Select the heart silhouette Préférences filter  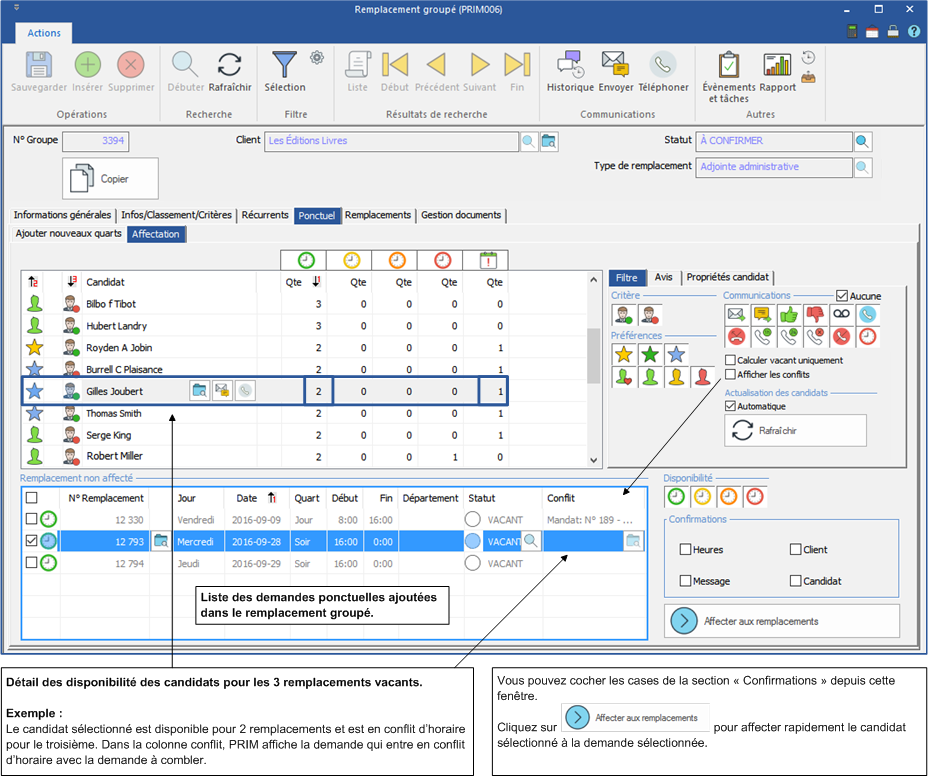(x=624, y=376)
